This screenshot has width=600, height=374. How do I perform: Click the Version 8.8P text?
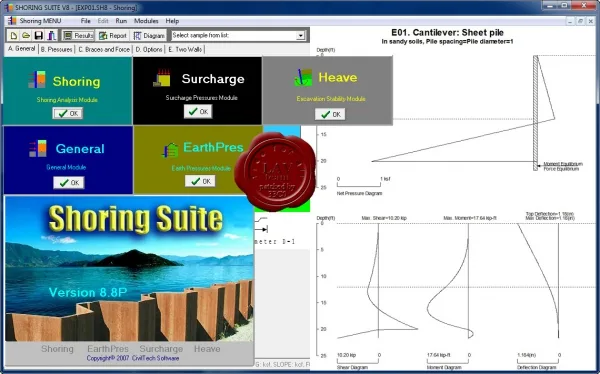tap(88, 292)
